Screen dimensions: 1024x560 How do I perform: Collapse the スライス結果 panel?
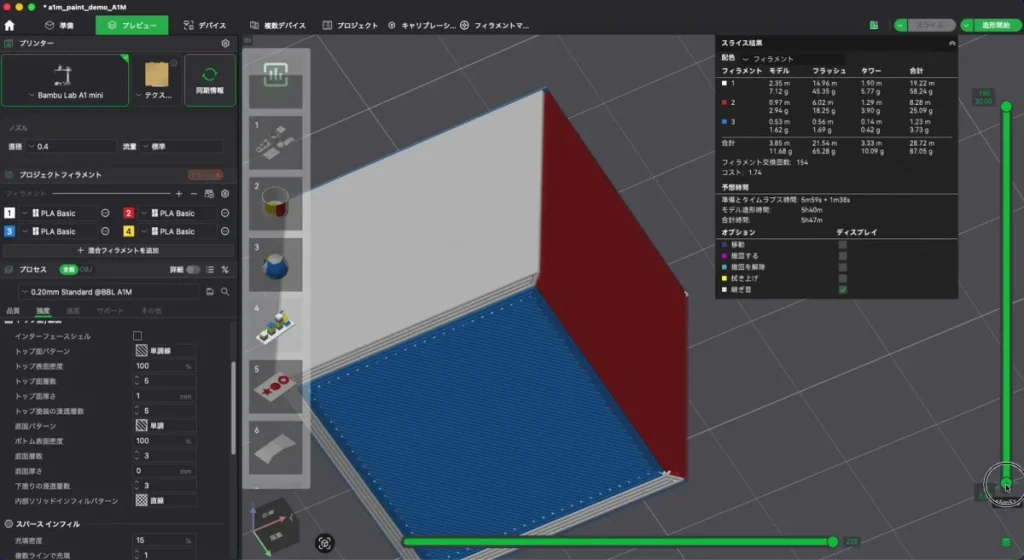952,43
